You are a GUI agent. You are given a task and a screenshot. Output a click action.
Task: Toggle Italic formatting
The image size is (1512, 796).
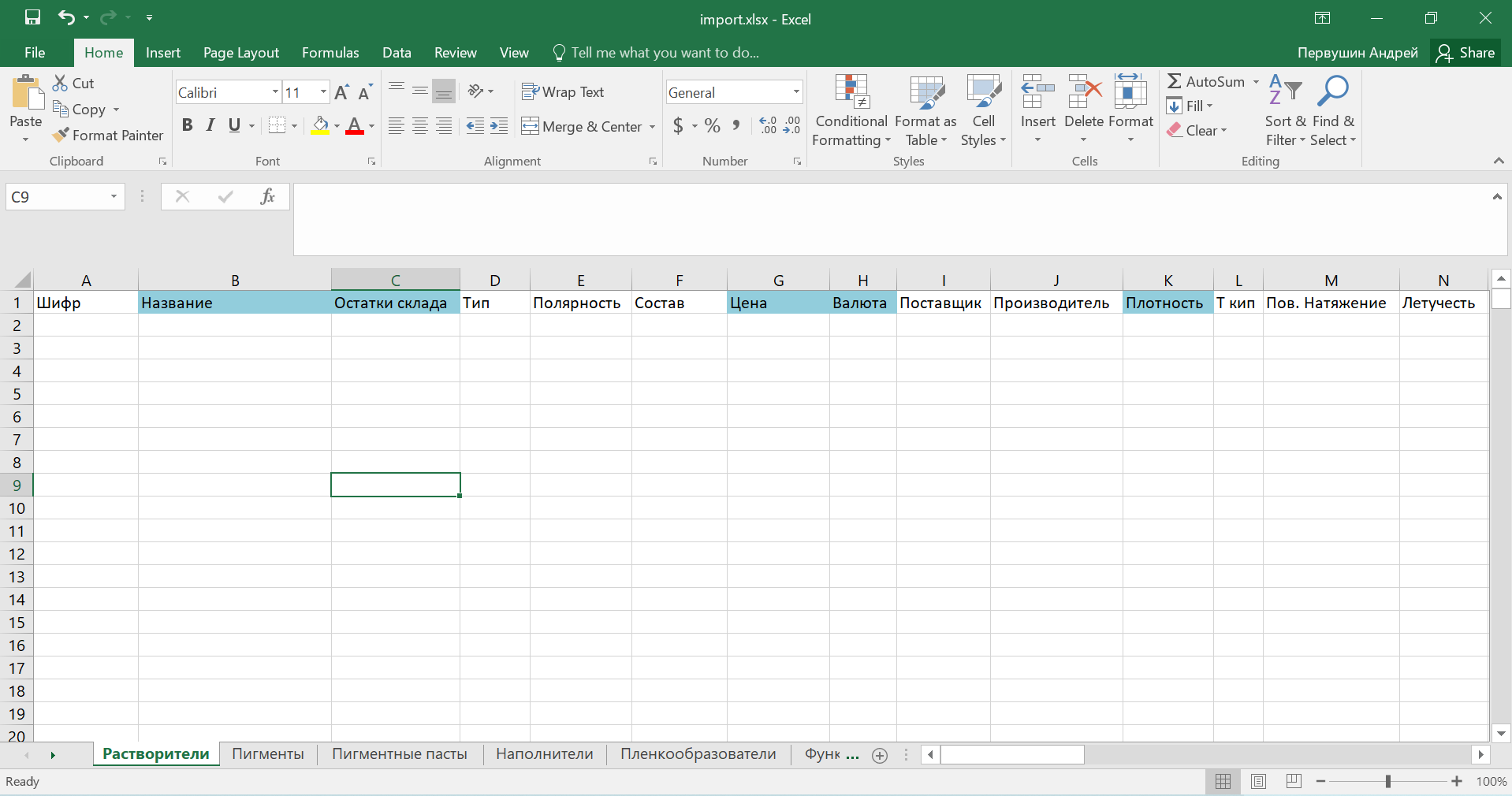pos(210,125)
